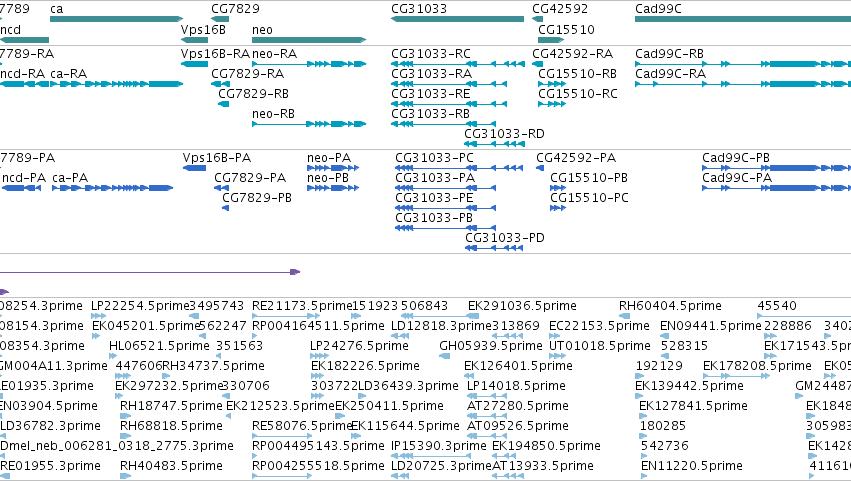Select transcript CG31033-RC
851x481 pixels.
458,64
